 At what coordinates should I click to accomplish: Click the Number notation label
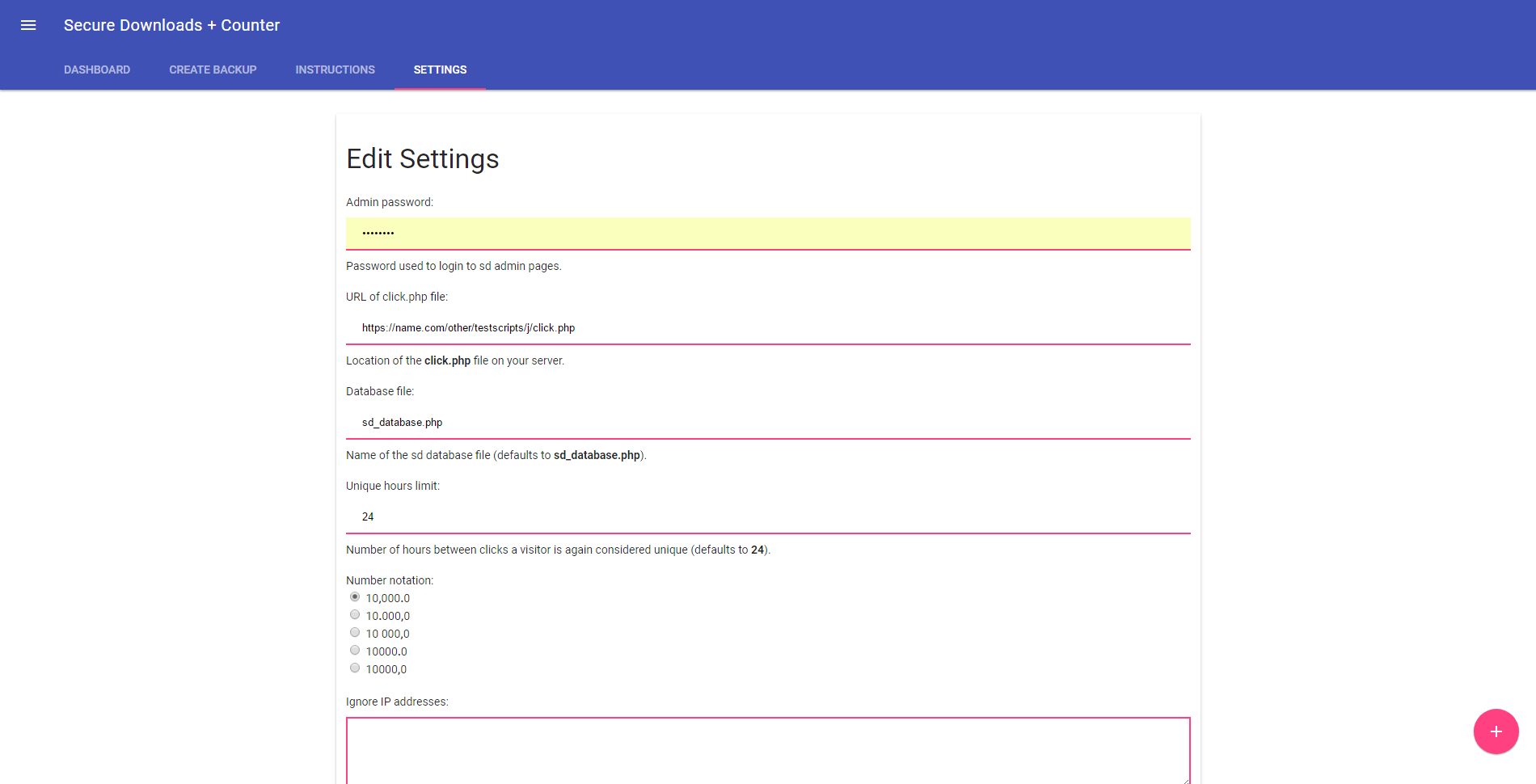coord(390,580)
